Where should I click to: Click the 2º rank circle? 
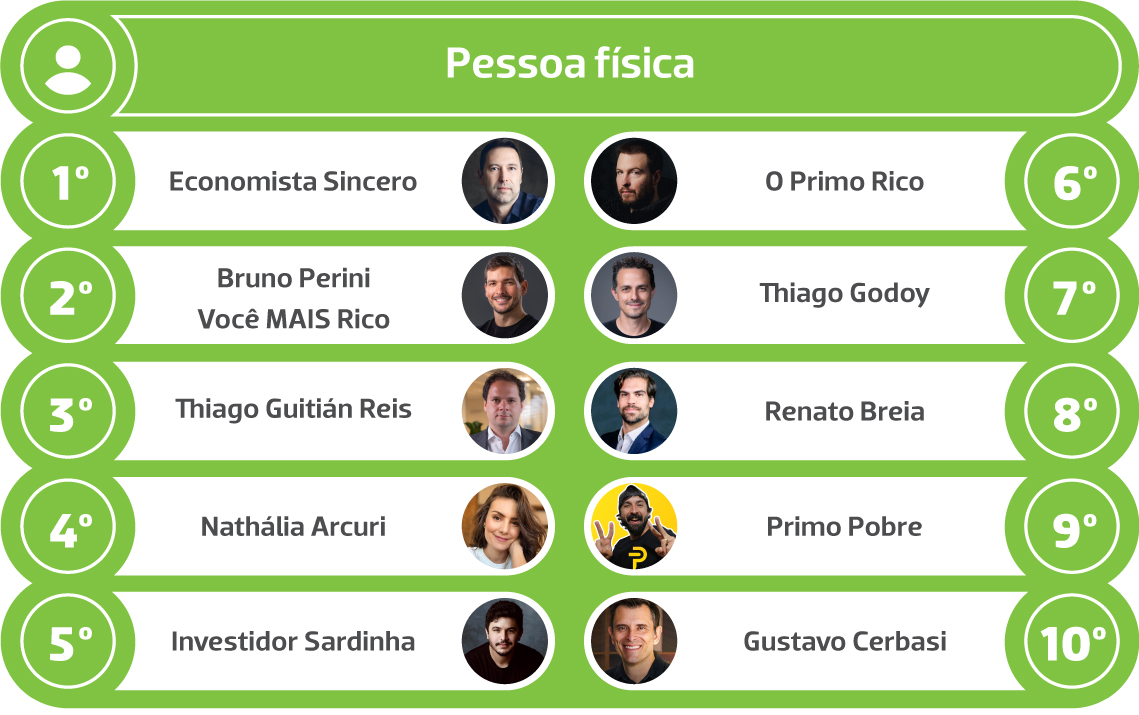(x=68, y=296)
